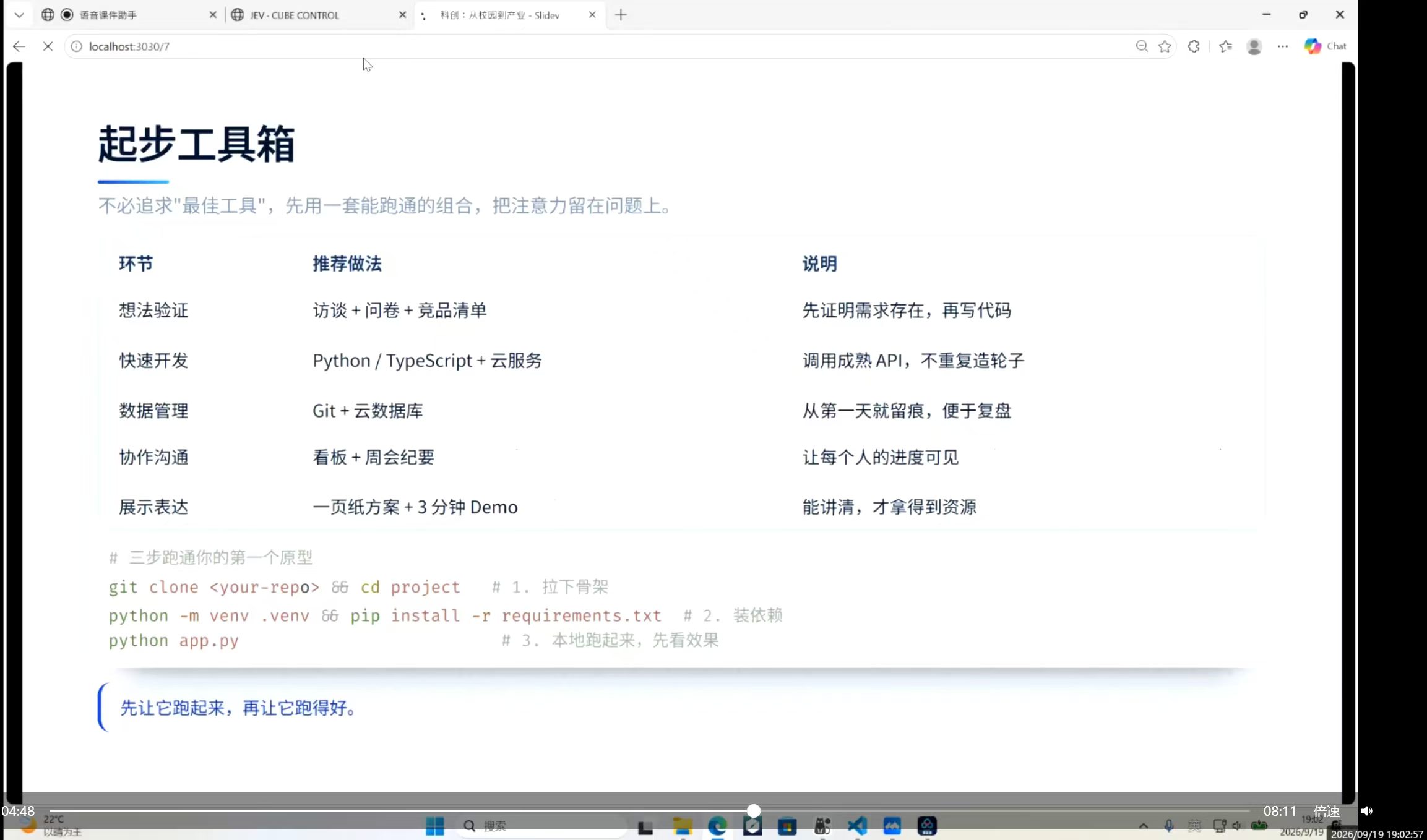Click the 访谈 + 问卷 + 竞品清单 cell
1427x840 pixels.
pyautogui.click(x=400, y=310)
